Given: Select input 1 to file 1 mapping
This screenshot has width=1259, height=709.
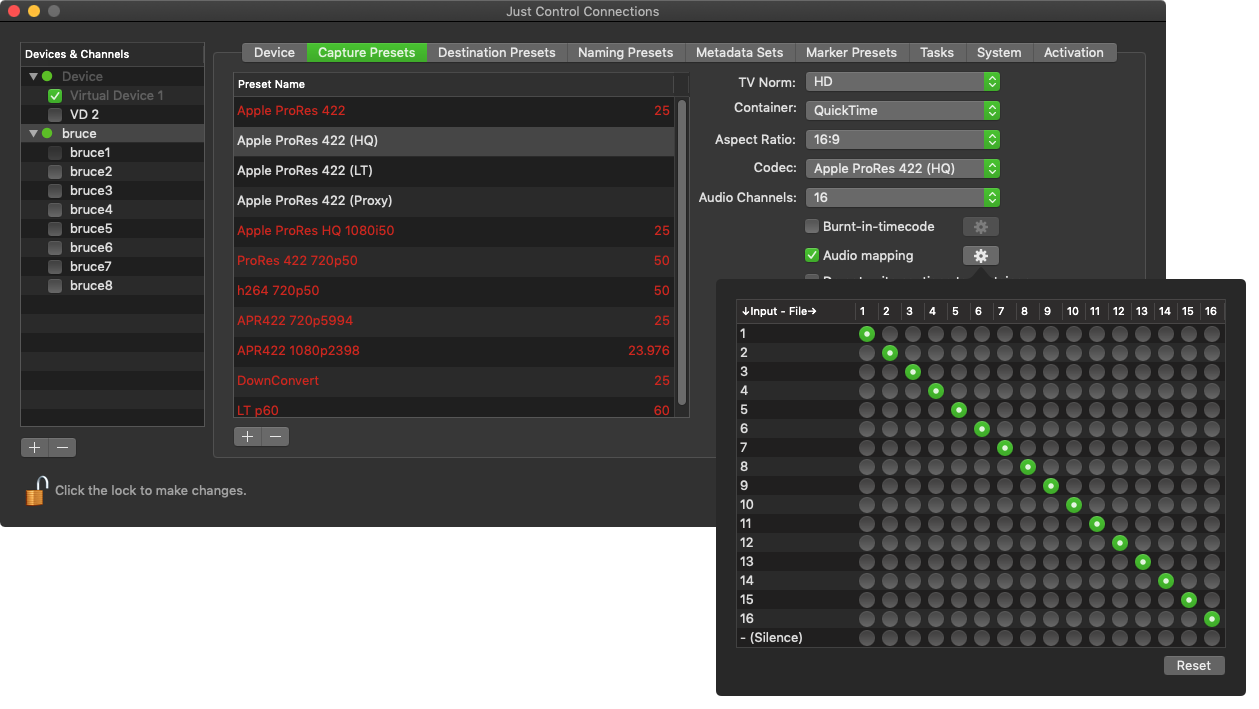Looking at the screenshot, I should point(867,333).
